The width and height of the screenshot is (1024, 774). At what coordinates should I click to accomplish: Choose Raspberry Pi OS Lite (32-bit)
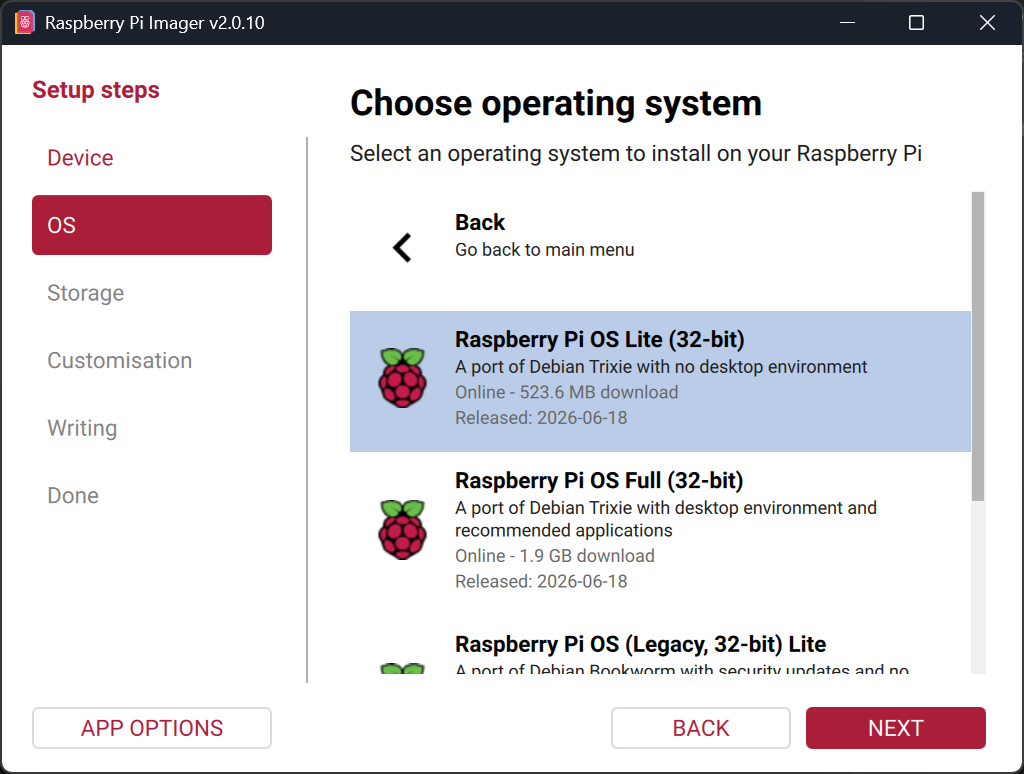click(x=660, y=381)
